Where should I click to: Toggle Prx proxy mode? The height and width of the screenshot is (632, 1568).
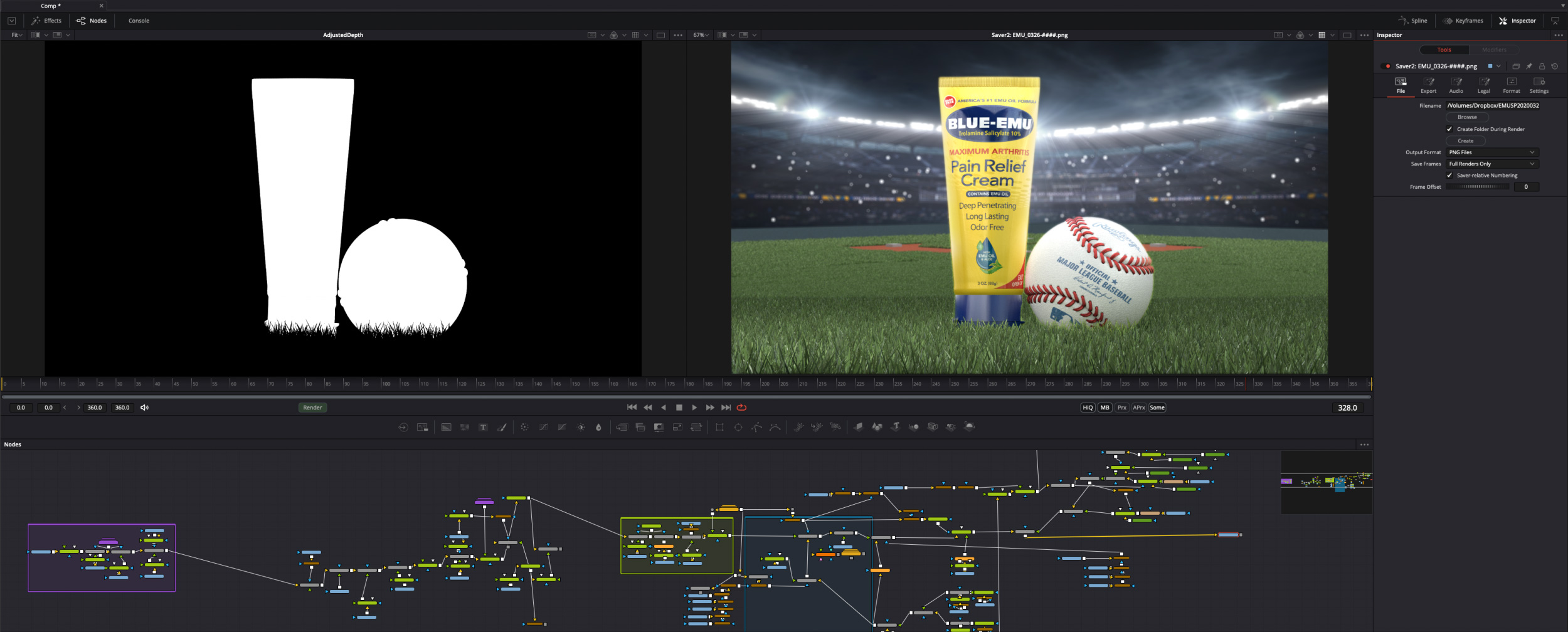point(1121,408)
